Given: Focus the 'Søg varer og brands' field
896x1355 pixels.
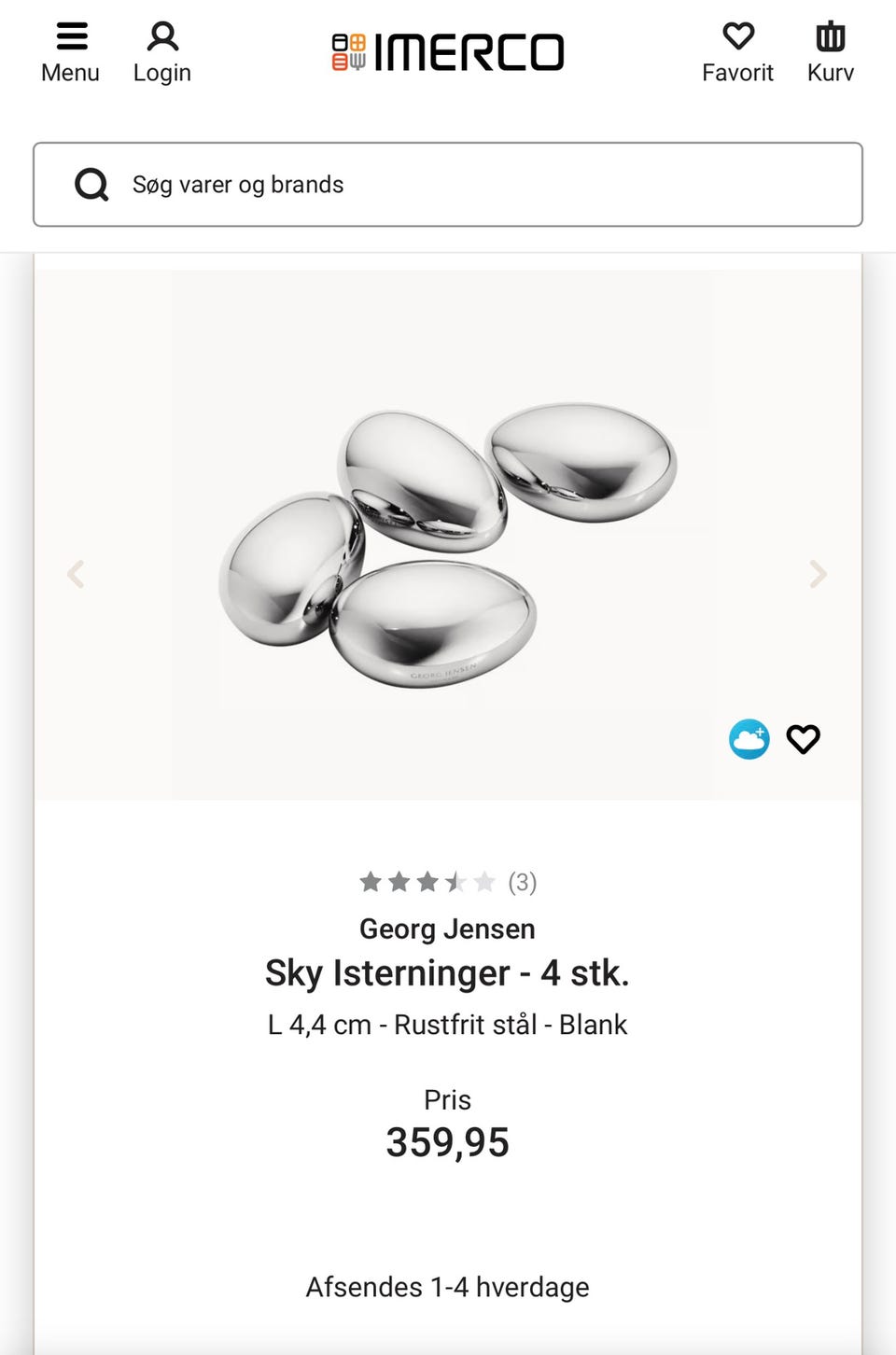Looking at the screenshot, I should [485, 185].
